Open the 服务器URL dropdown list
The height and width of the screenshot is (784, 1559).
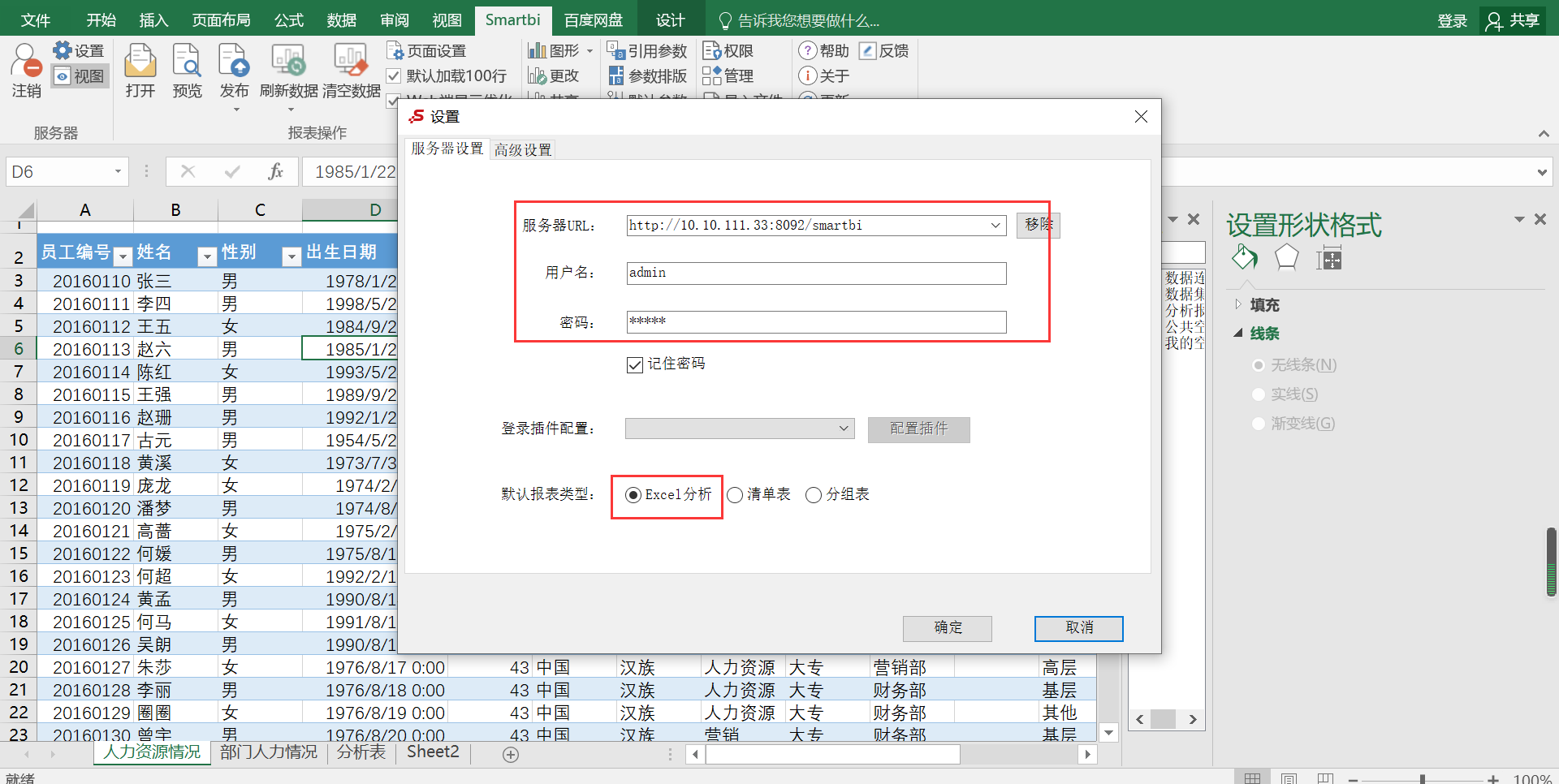[995, 226]
